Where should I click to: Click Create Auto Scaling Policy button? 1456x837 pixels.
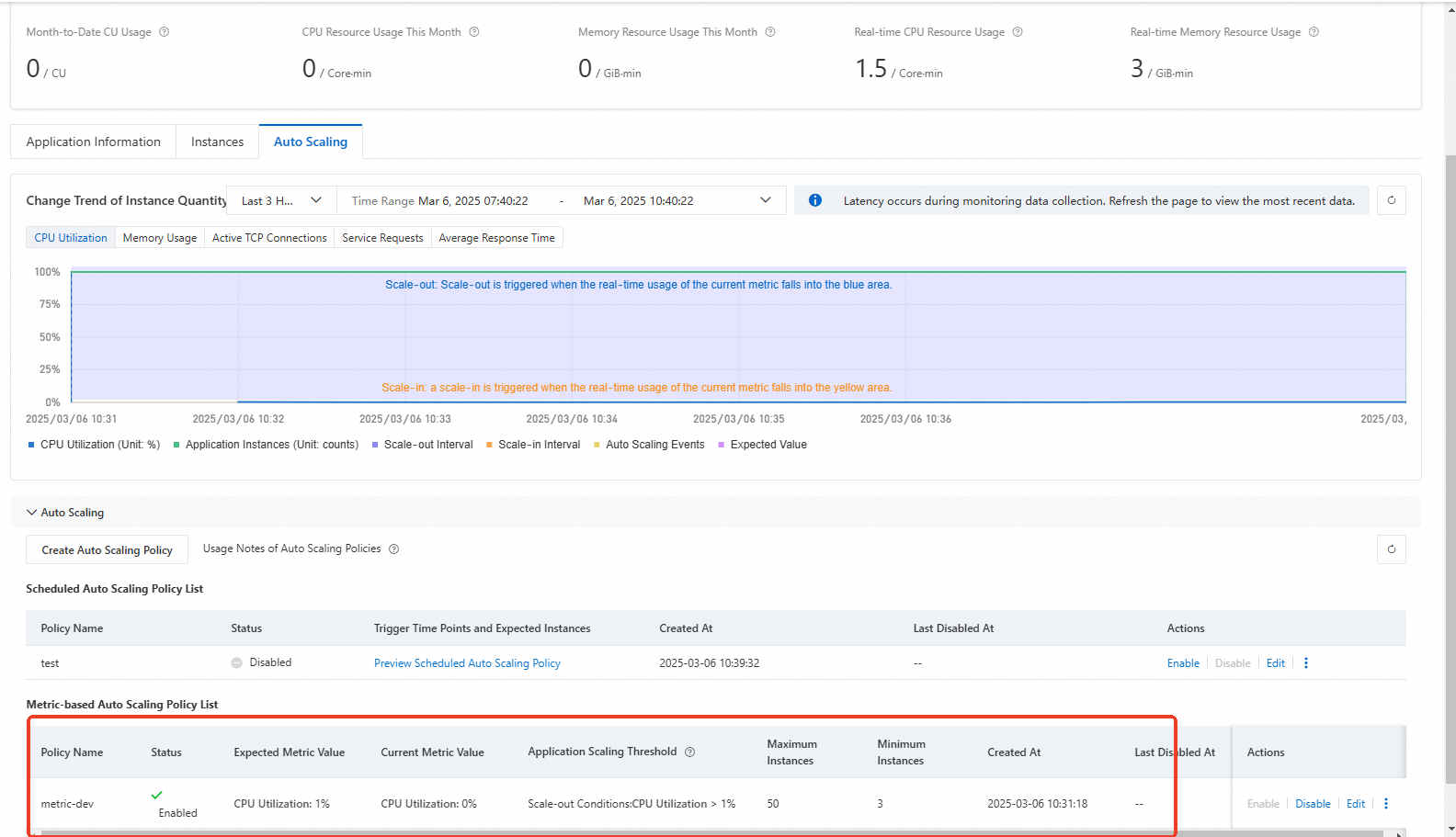tap(107, 550)
